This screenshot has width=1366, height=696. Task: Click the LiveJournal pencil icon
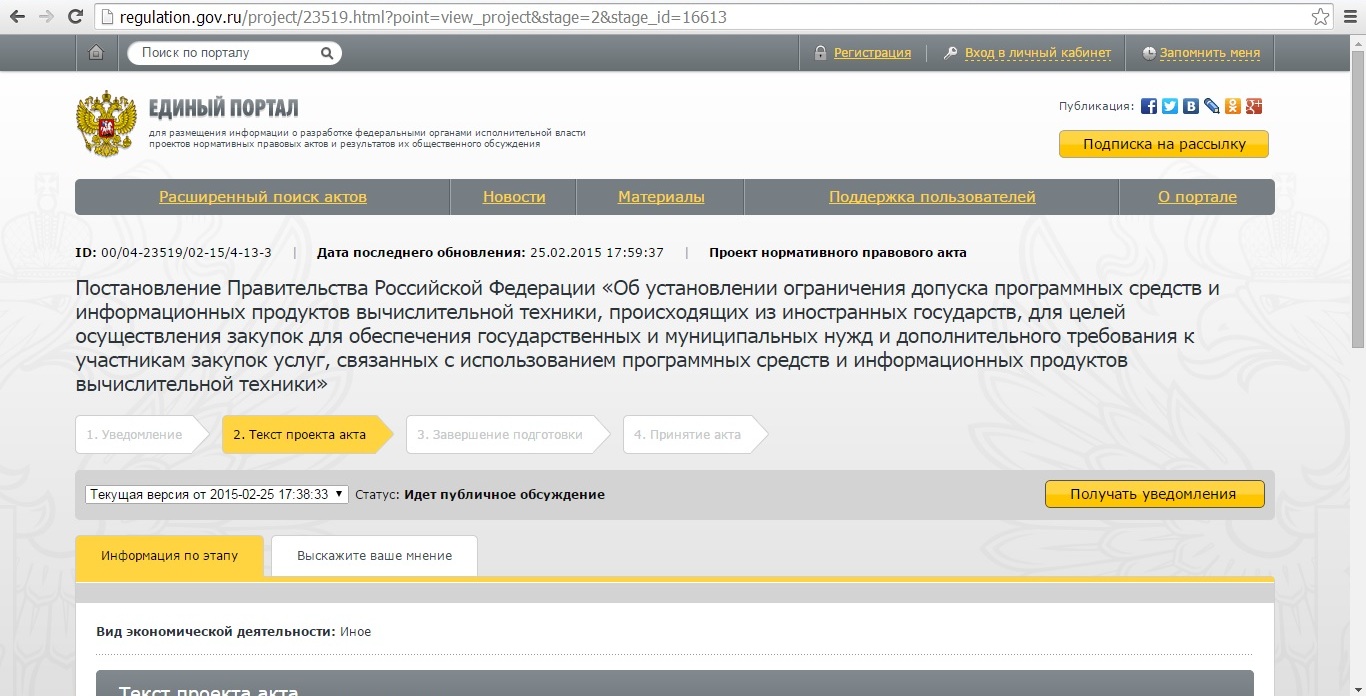coord(1212,106)
